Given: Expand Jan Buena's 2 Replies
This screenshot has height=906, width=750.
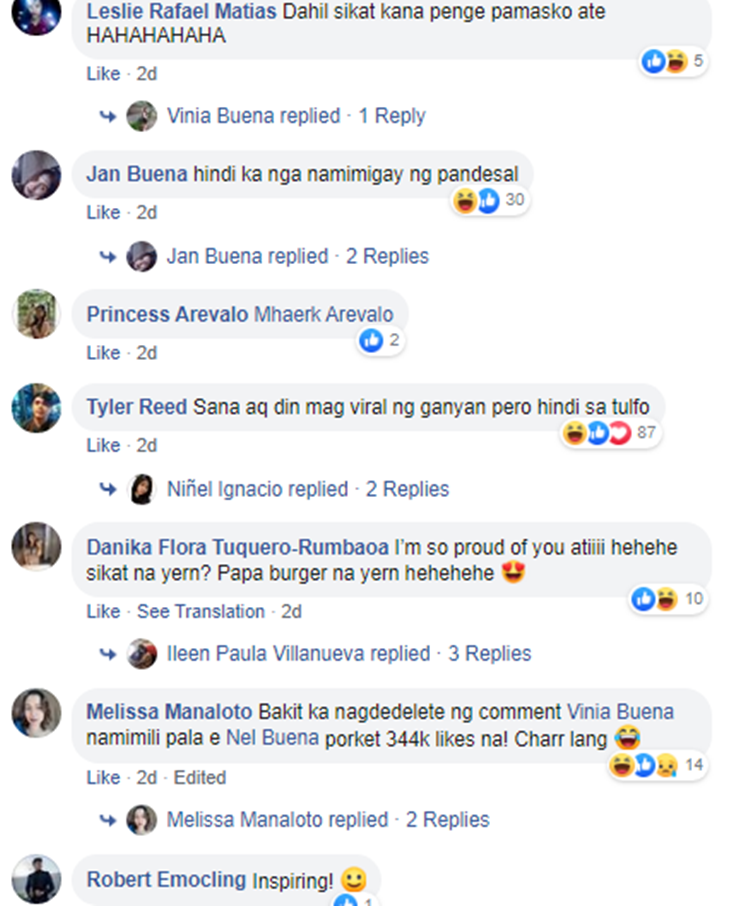Looking at the screenshot, I should coord(387,256).
